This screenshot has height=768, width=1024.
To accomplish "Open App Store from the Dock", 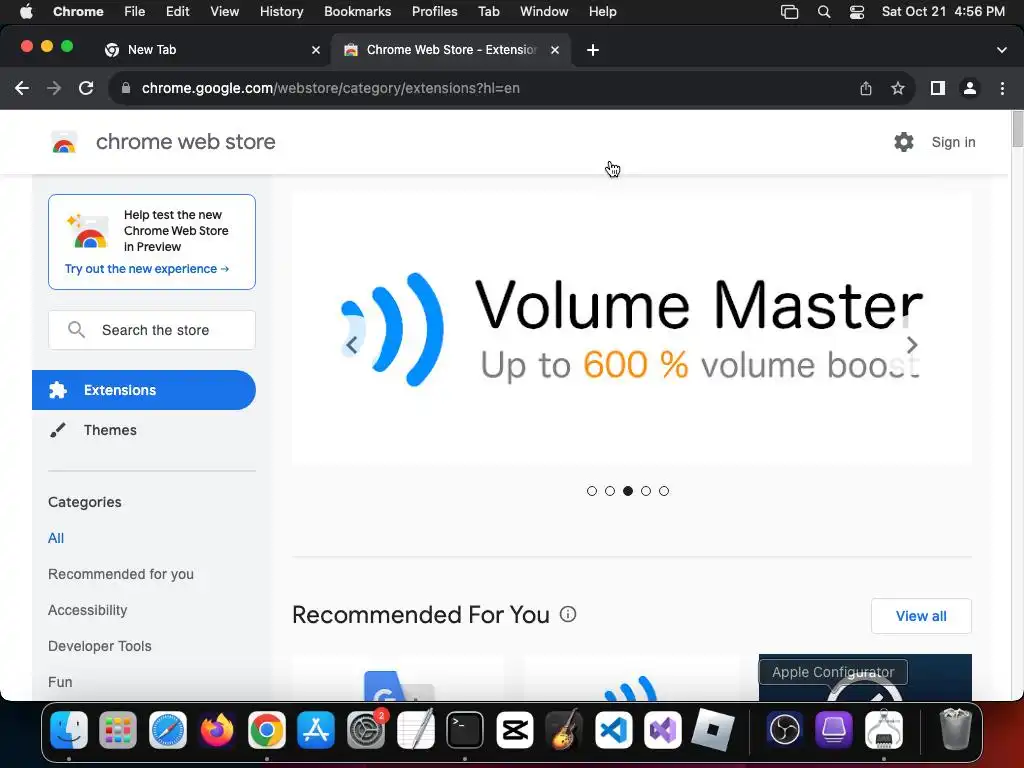I will [x=316, y=729].
